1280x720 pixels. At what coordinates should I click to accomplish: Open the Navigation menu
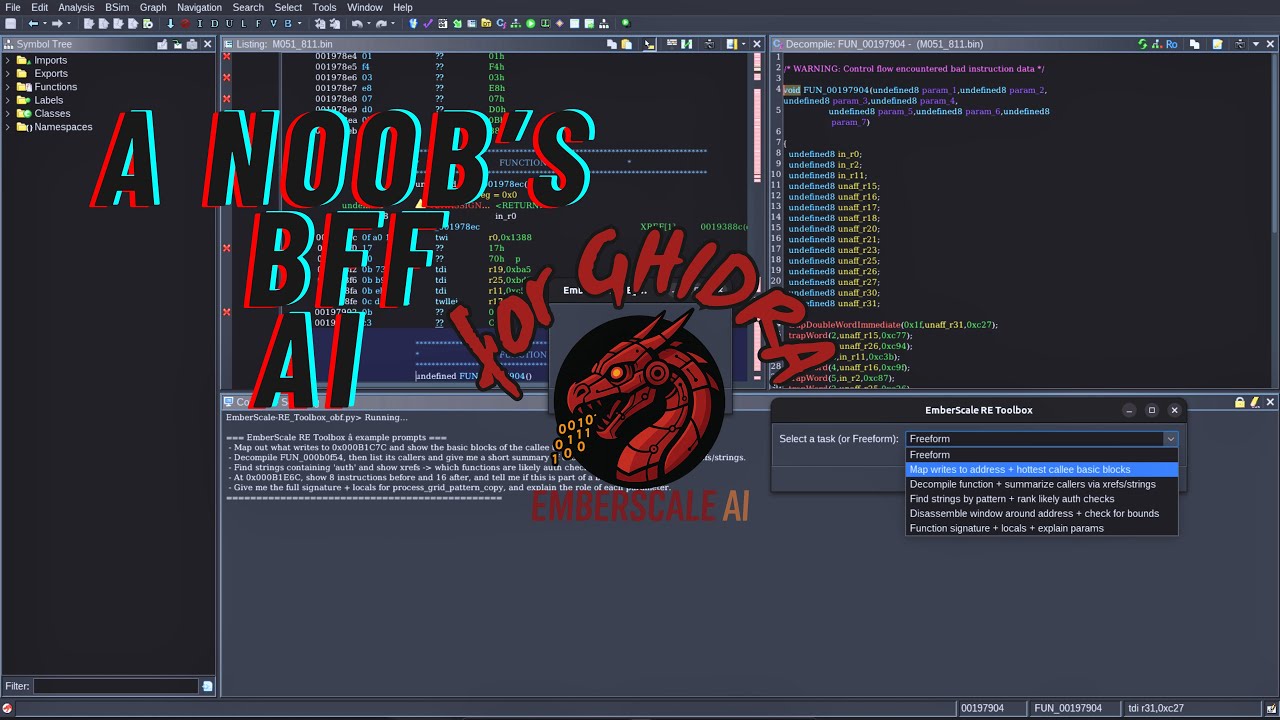(x=199, y=7)
